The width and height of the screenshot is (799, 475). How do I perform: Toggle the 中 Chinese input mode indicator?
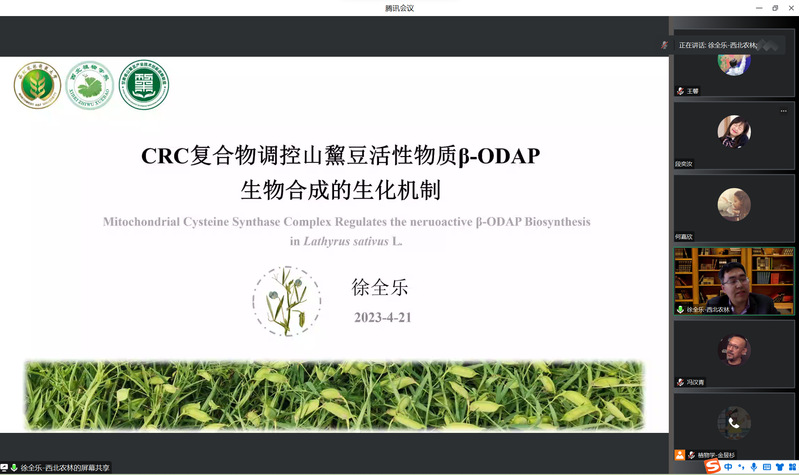[727, 467]
